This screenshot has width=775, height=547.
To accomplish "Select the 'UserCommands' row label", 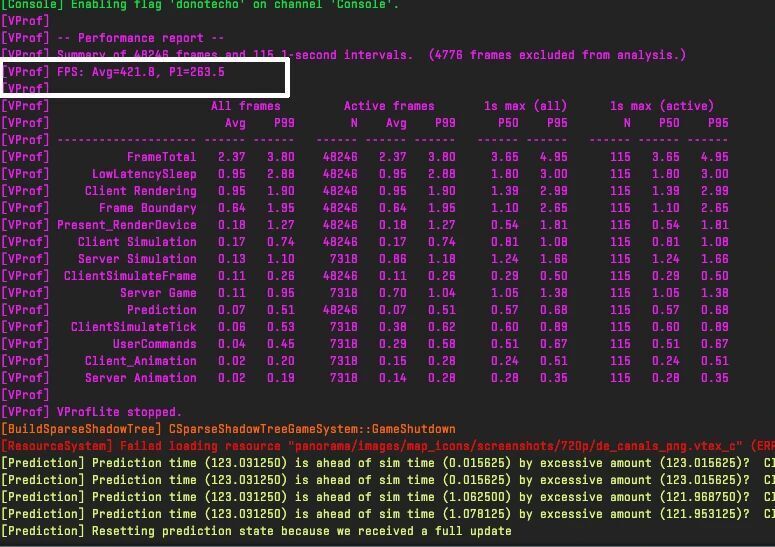I will pyautogui.click(x=155, y=344).
